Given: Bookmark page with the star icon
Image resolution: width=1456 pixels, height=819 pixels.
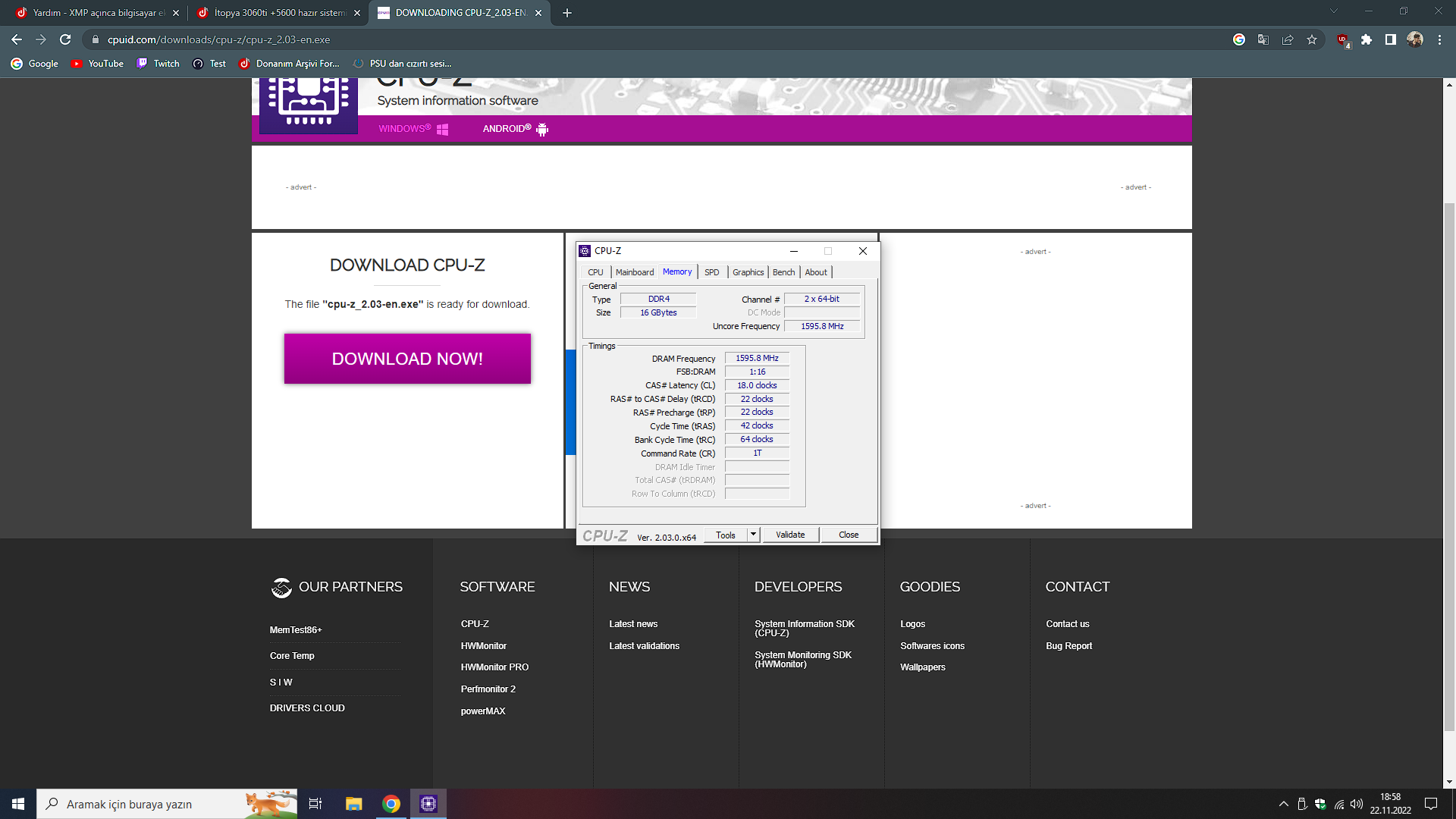Looking at the screenshot, I should pos(1312,39).
